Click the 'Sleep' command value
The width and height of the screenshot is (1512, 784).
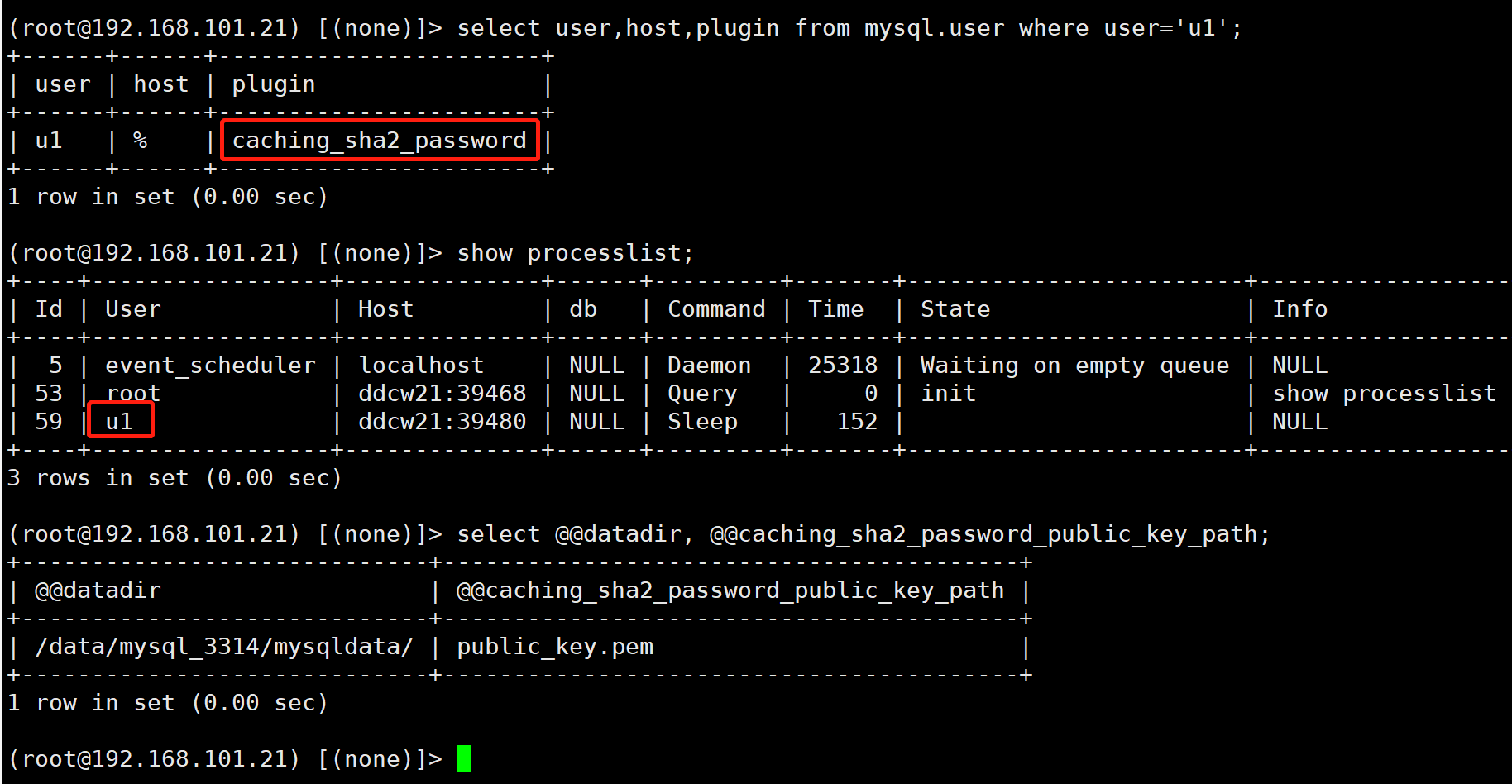702,422
